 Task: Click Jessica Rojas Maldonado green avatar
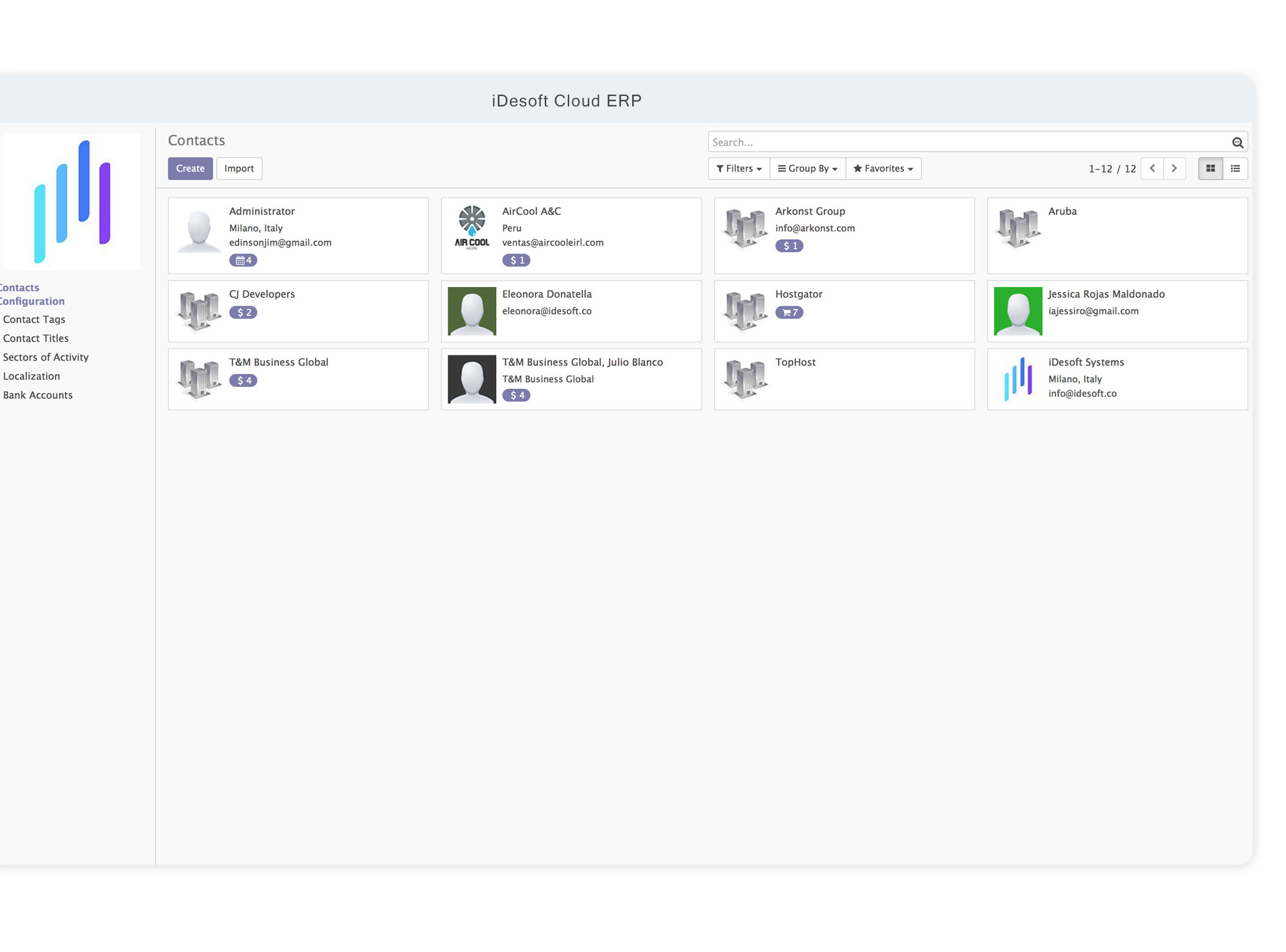(1018, 311)
